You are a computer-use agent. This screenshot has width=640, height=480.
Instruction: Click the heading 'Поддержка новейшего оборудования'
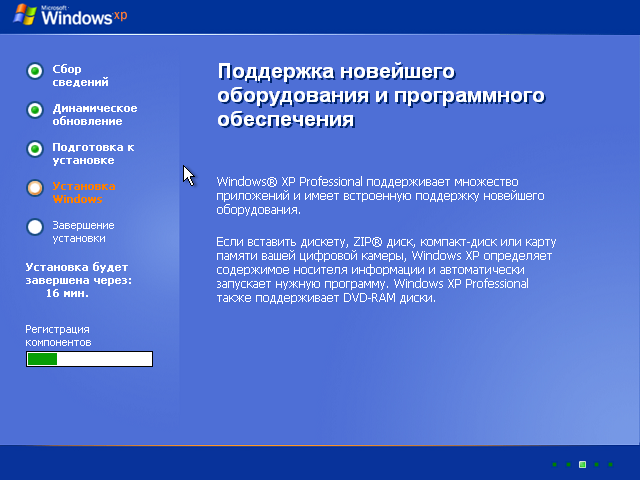pos(381,95)
